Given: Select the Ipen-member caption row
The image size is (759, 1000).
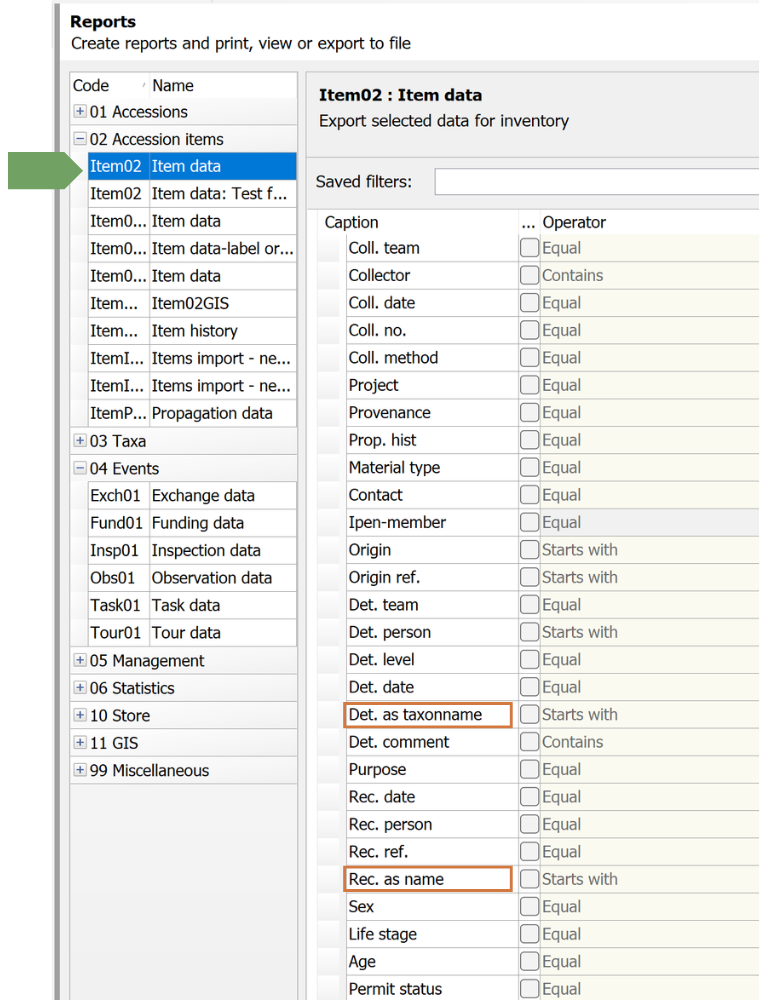Looking at the screenshot, I should (431, 522).
